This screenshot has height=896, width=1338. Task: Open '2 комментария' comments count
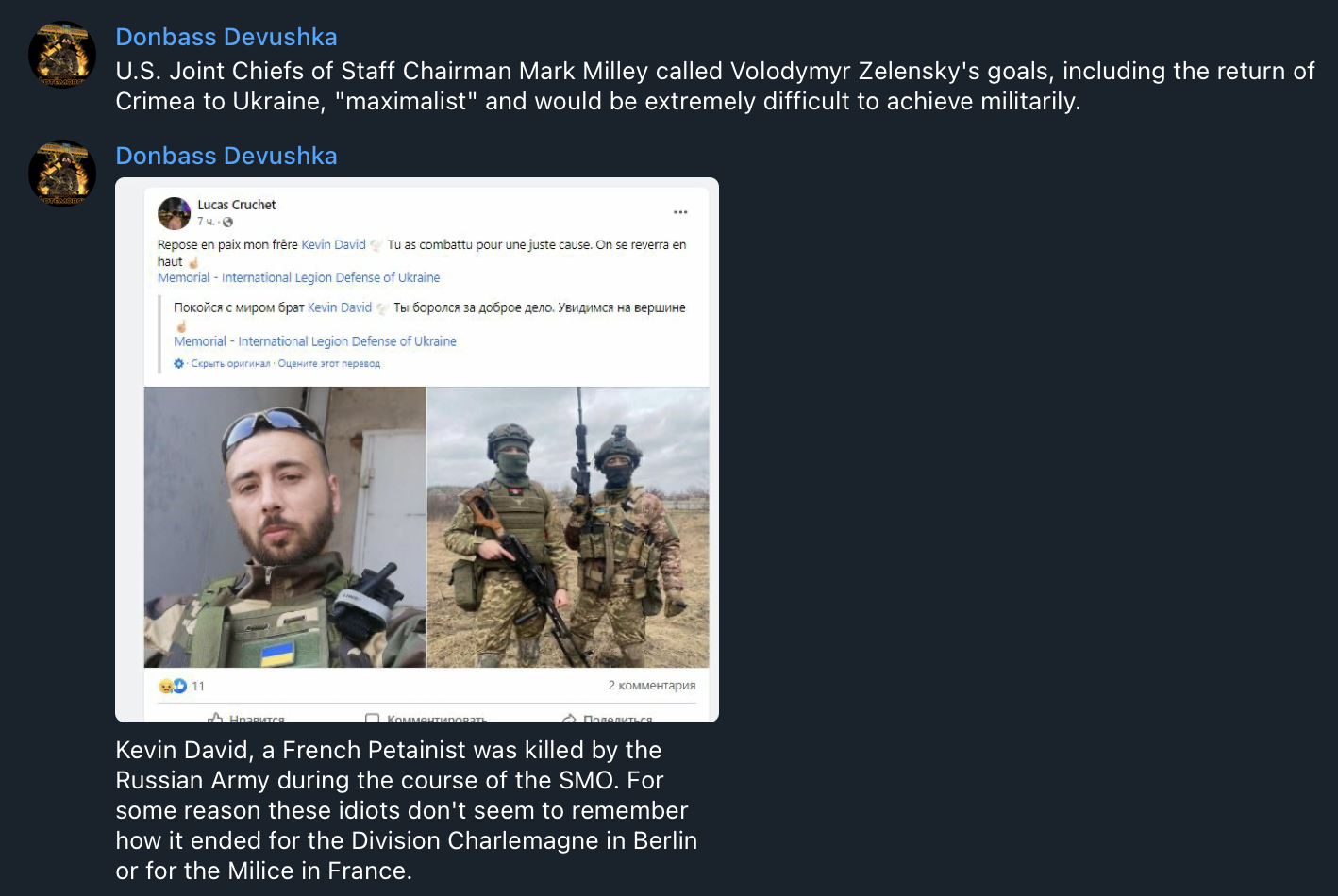(x=652, y=685)
